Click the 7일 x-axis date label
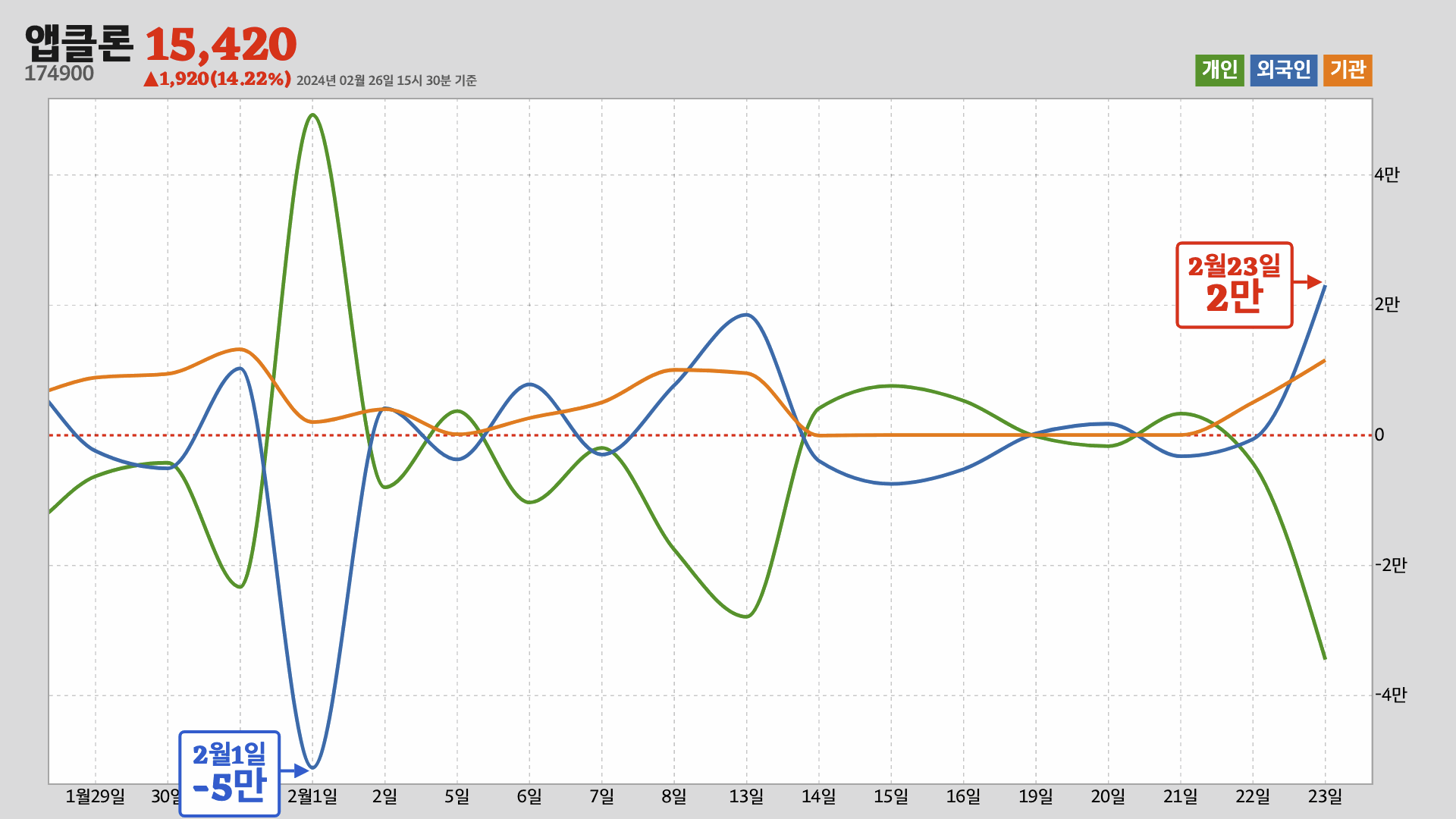 (602, 797)
